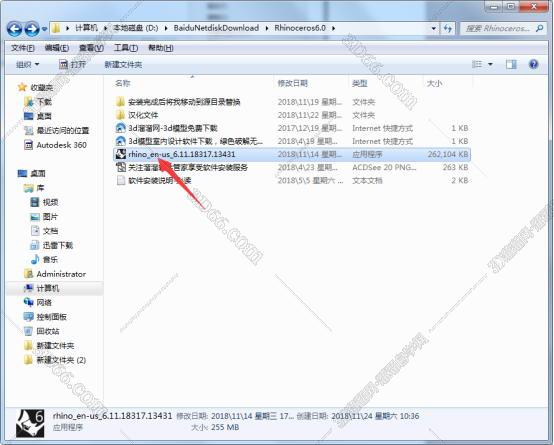Refresh the current folder view
The height and width of the screenshot is (445, 554).
point(448,28)
